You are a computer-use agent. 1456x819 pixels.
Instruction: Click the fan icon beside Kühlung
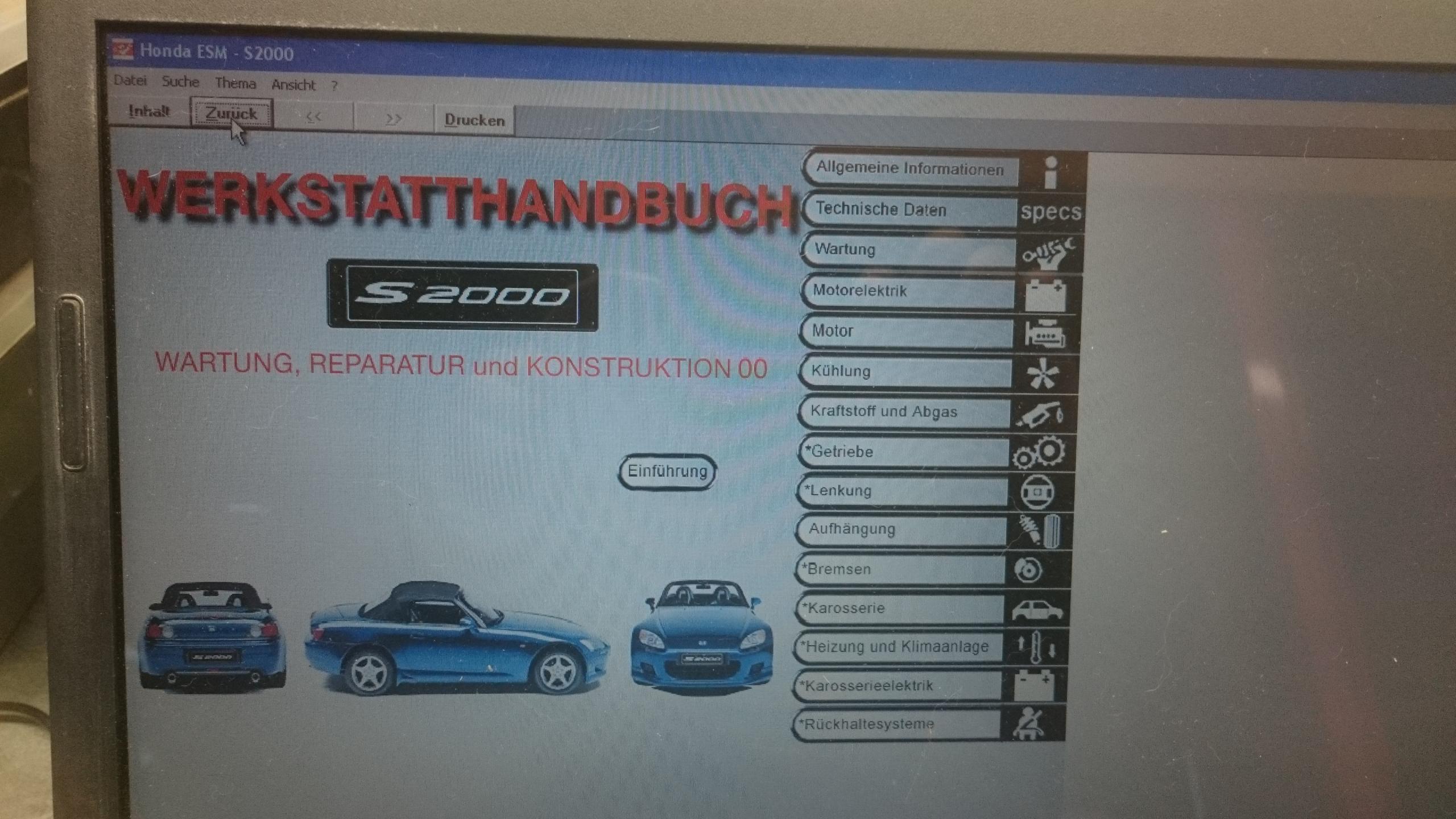point(1043,374)
